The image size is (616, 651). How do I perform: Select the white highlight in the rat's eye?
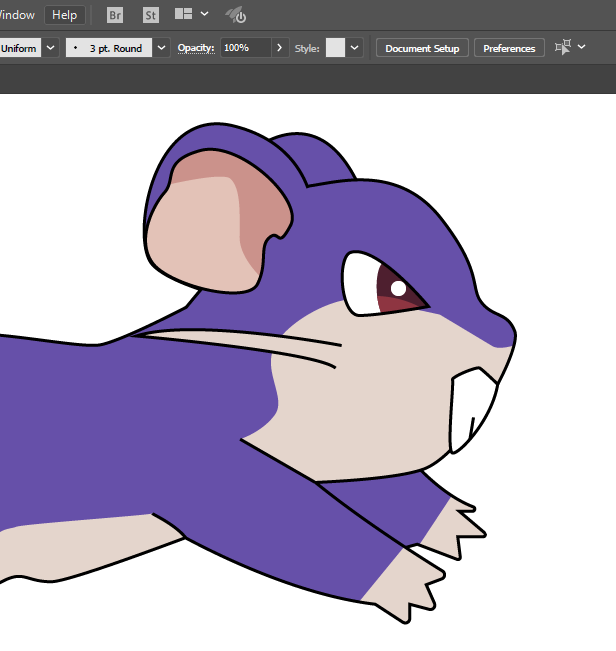coord(398,288)
